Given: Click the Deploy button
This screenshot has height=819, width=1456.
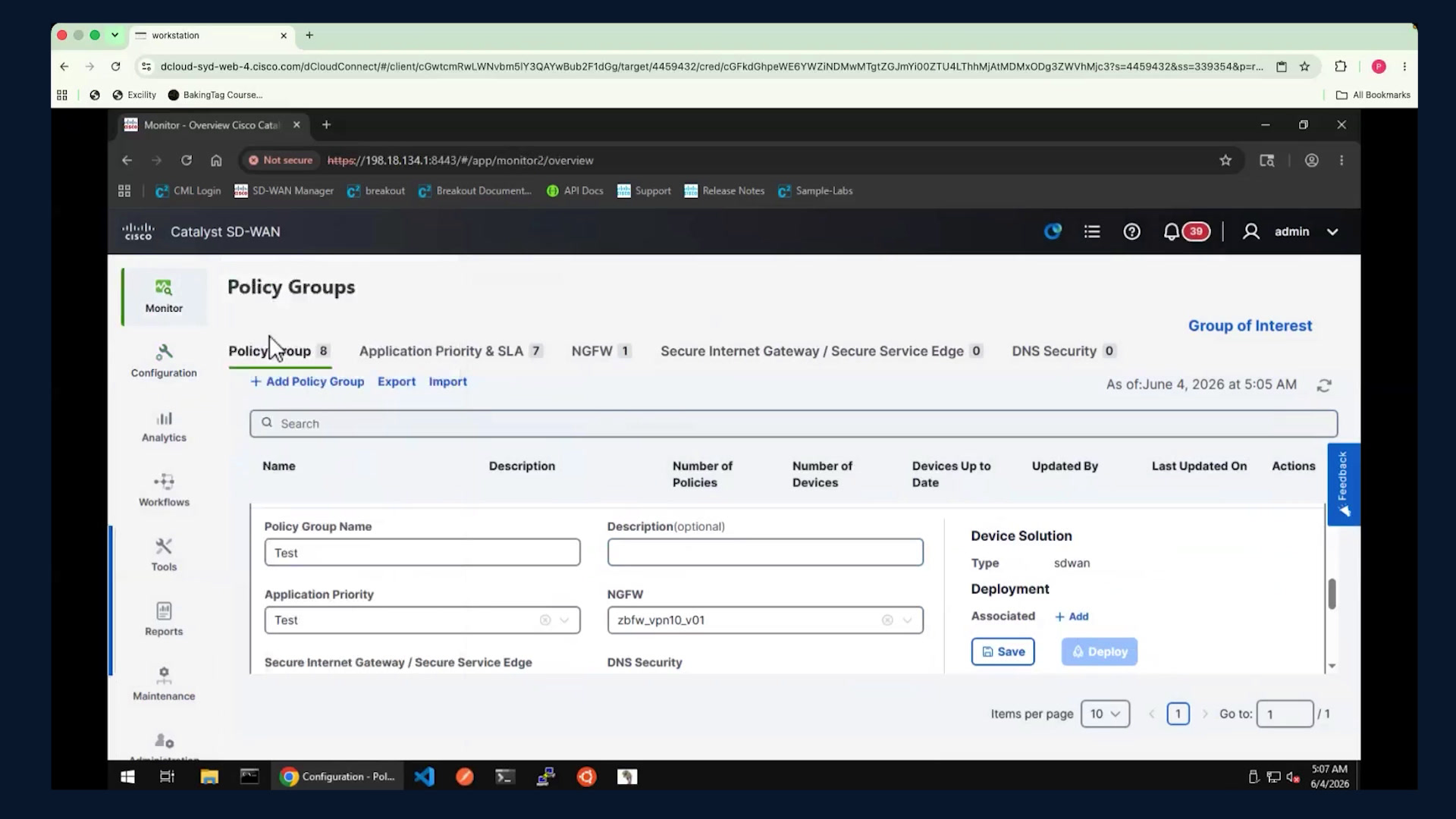Looking at the screenshot, I should pyautogui.click(x=1099, y=651).
